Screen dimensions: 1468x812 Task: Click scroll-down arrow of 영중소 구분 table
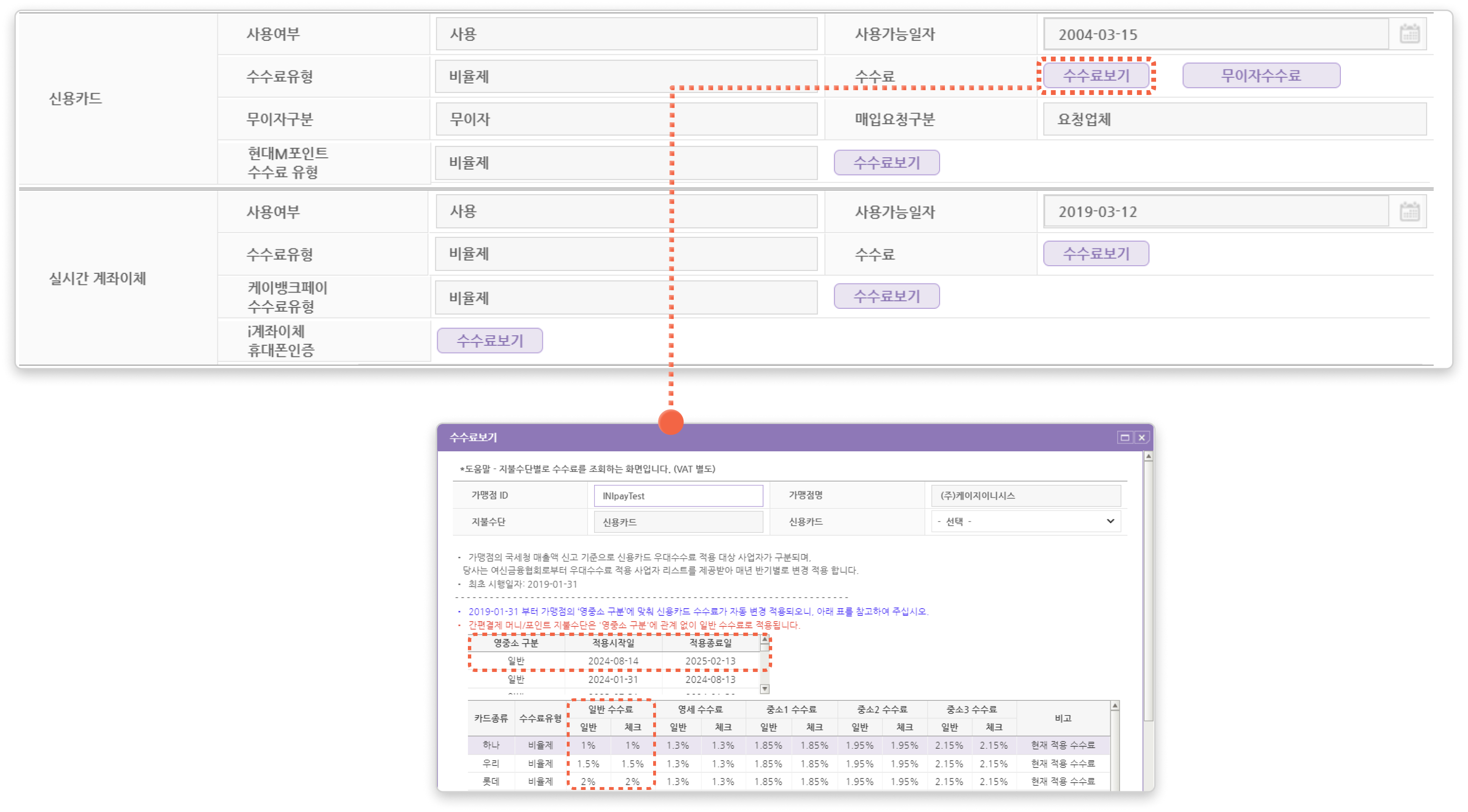[765, 688]
